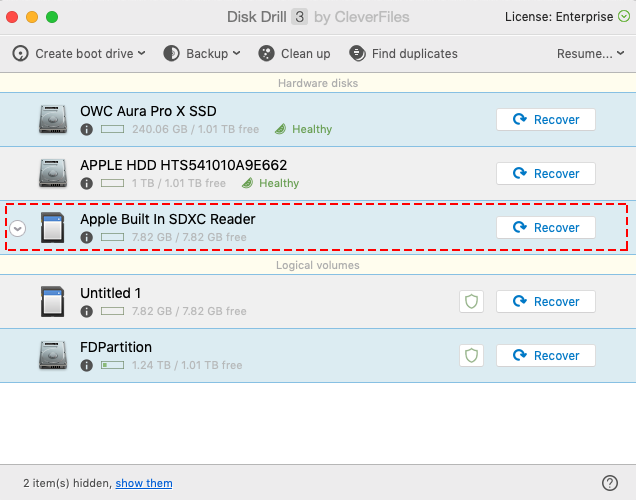Open the Resume... menu

[590, 54]
